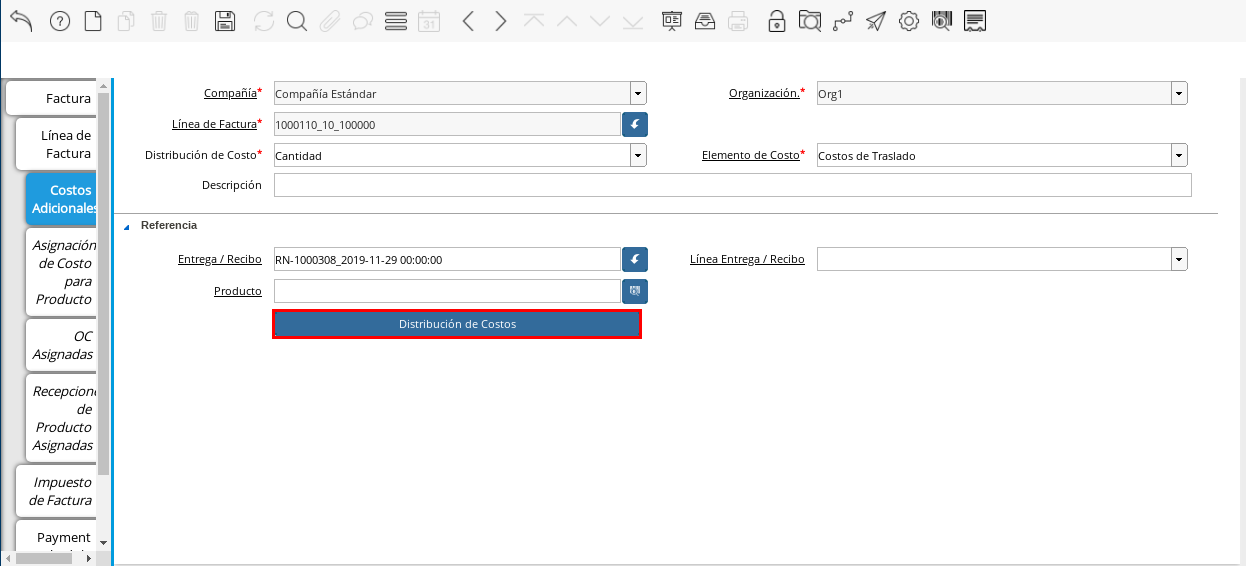Click the previous record up-chevron icon
The image size is (1246, 566).
tap(567, 21)
